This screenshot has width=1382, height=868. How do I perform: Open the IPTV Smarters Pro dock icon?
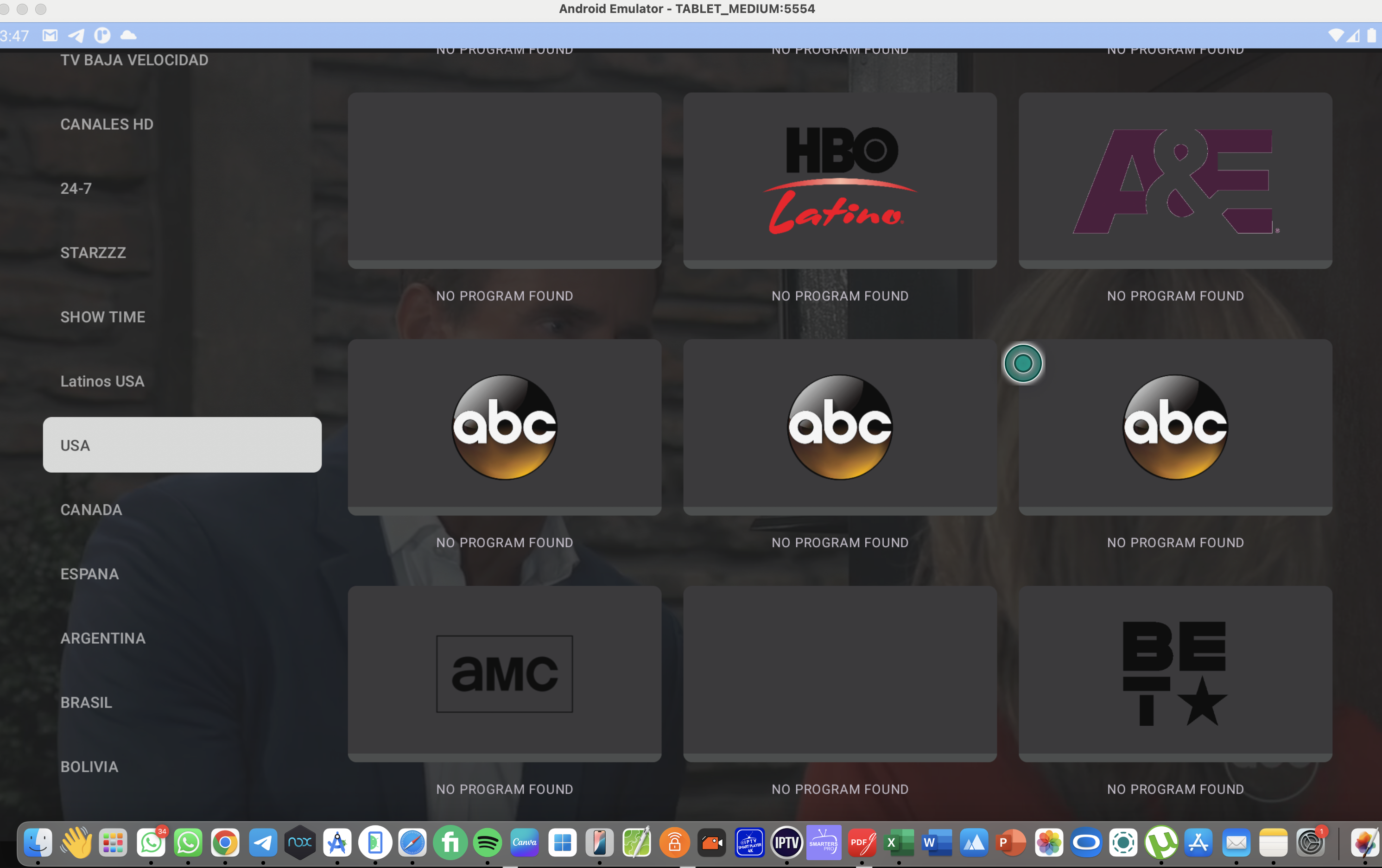824,842
